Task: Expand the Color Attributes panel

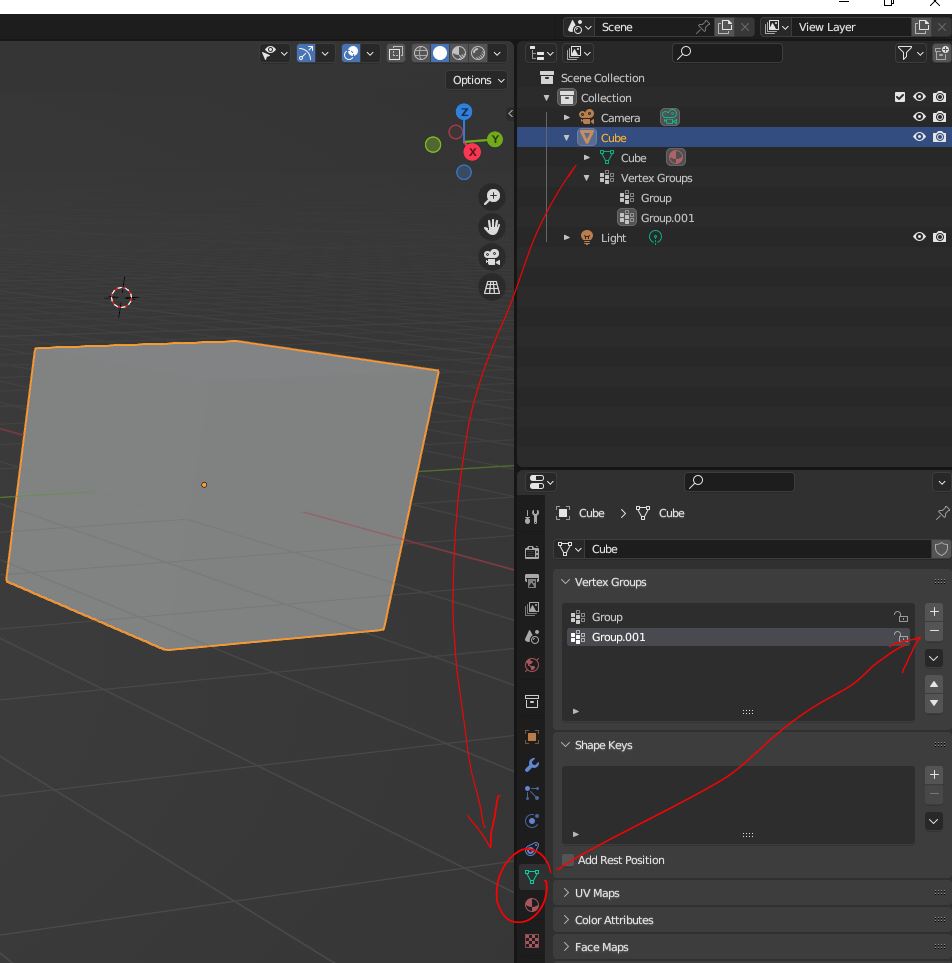Action: click(x=613, y=920)
